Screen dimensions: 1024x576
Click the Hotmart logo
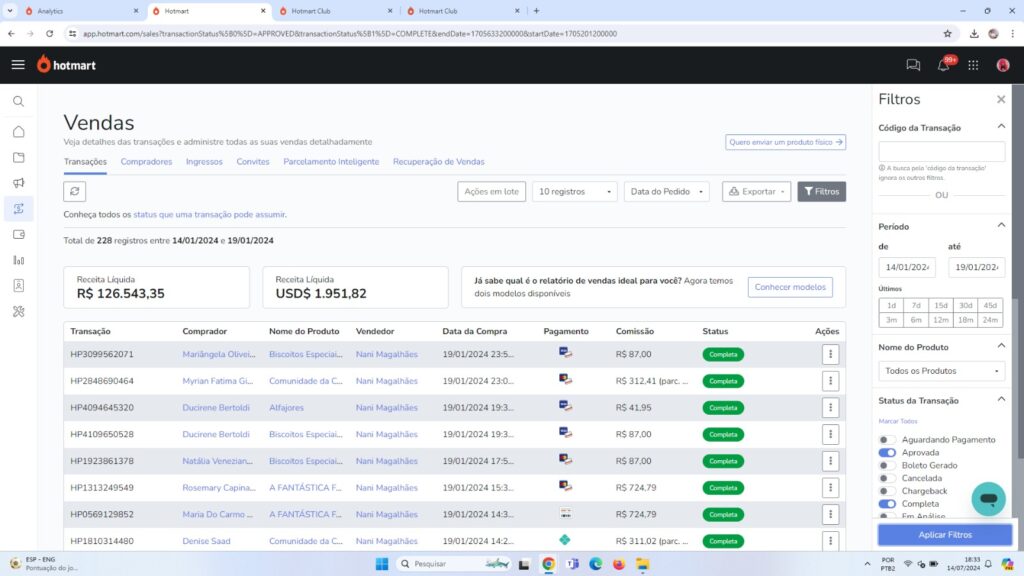tap(66, 65)
